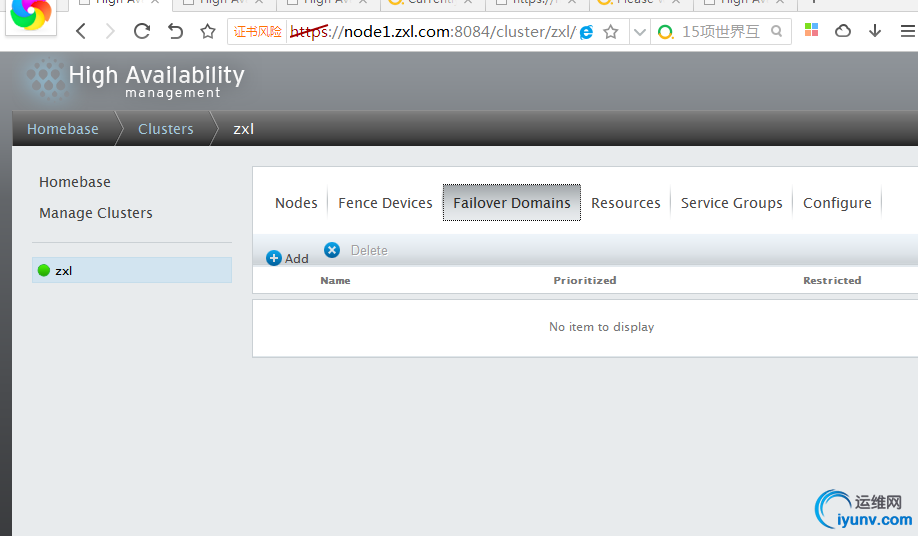Click the undo/restore closed page icon
Screen dimensions: 918x536
click(x=175, y=31)
